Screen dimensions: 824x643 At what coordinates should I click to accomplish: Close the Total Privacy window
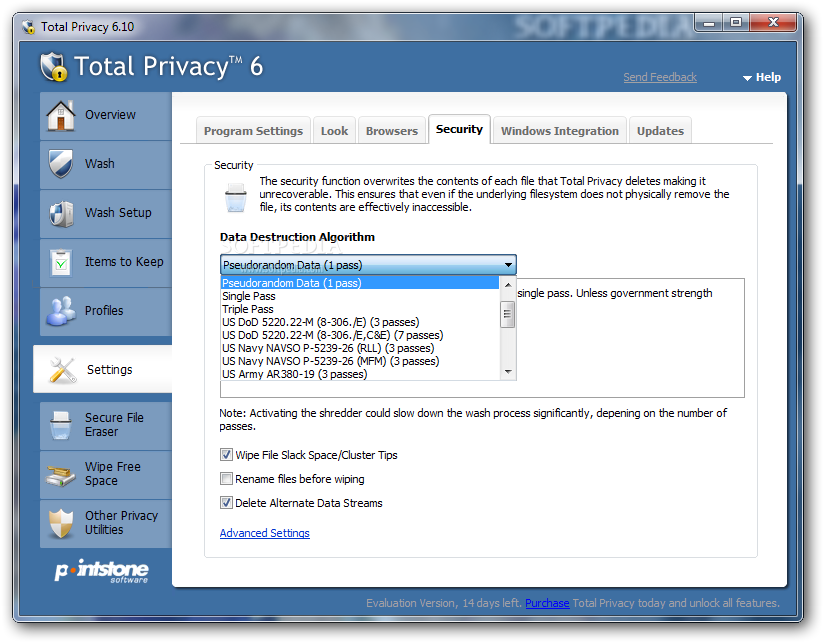click(773, 23)
